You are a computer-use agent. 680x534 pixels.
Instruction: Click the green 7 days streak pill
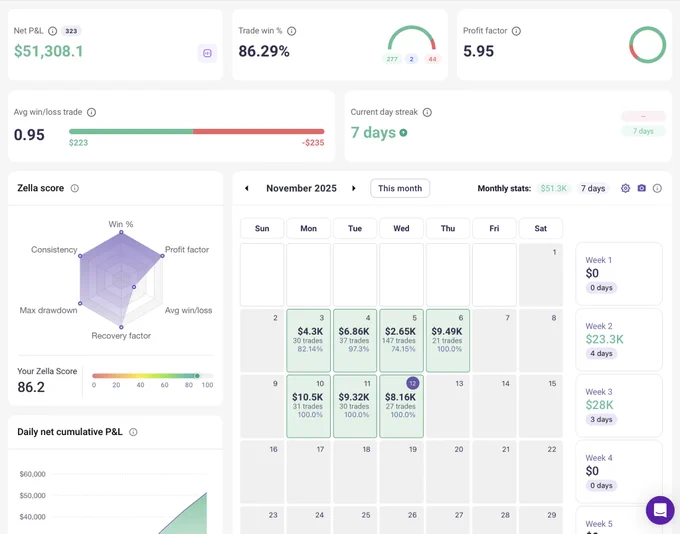click(643, 131)
